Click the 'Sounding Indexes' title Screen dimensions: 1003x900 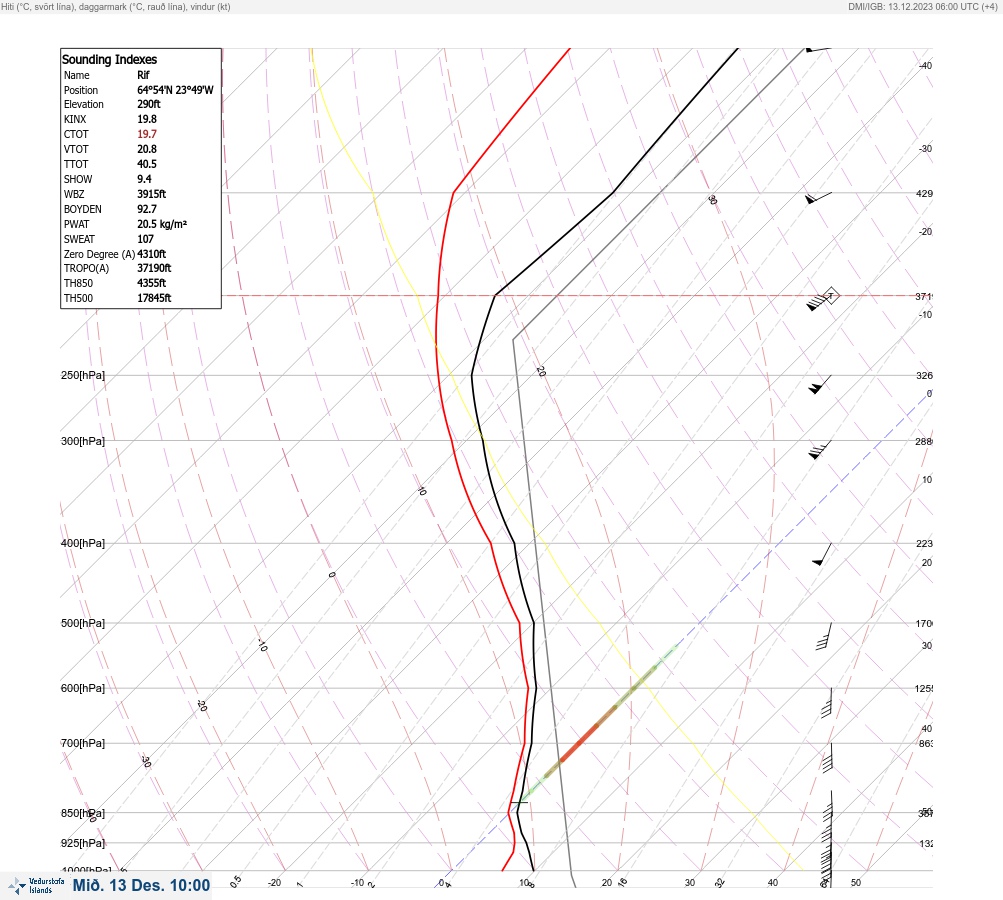(x=109, y=59)
